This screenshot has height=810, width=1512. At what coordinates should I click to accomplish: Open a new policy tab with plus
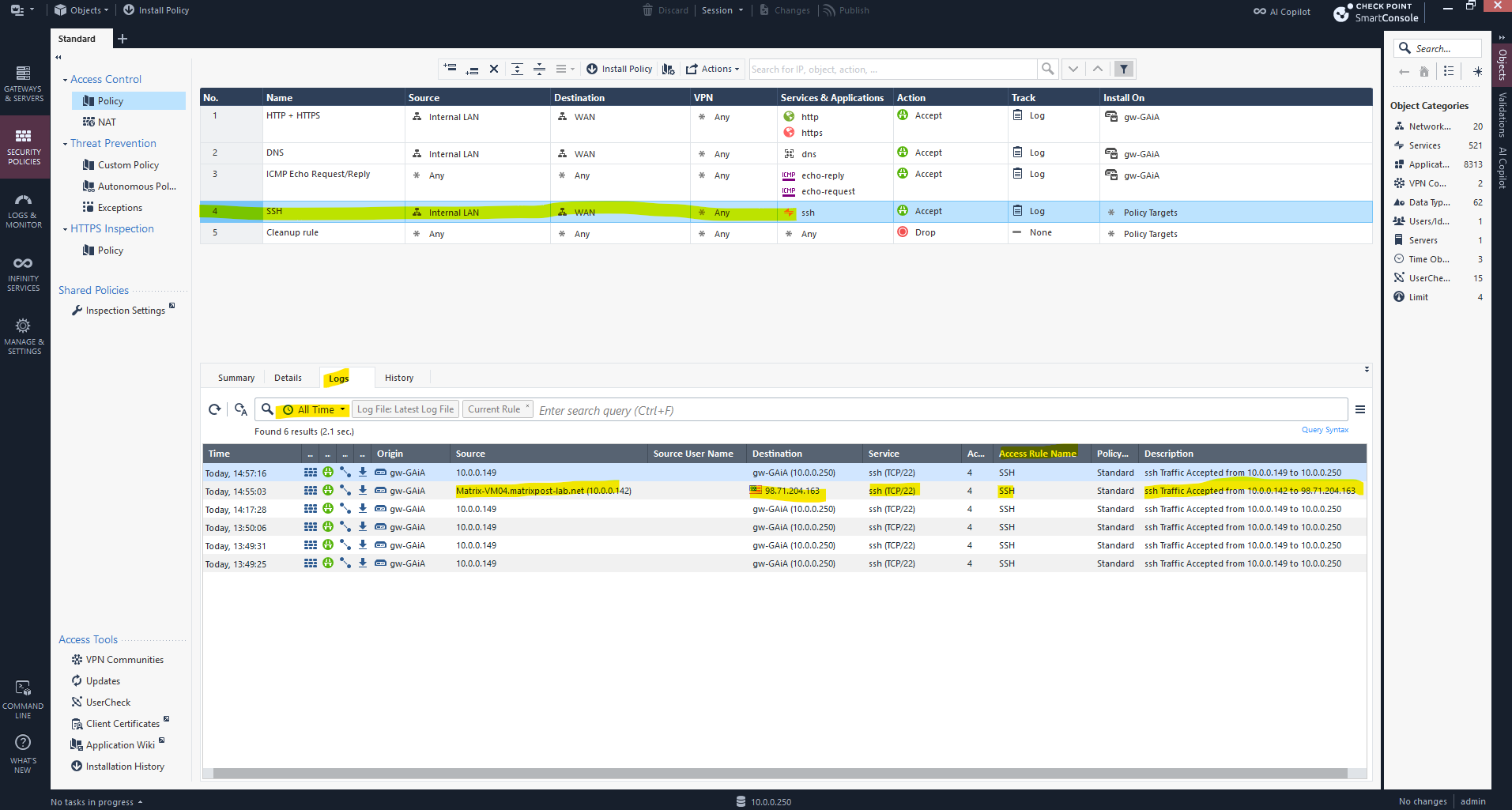point(123,39)
